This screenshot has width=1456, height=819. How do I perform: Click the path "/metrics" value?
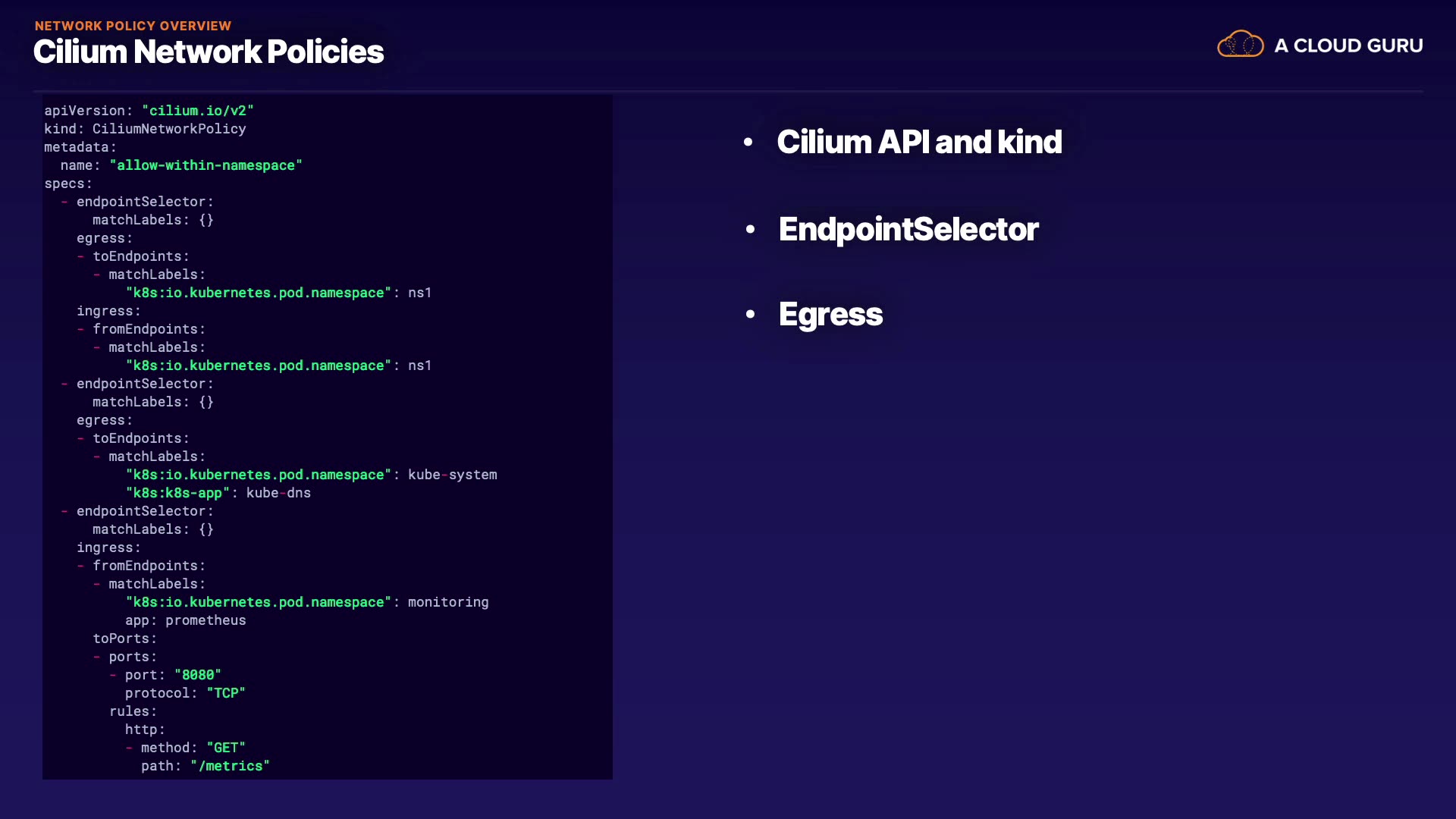coord(230,766)
